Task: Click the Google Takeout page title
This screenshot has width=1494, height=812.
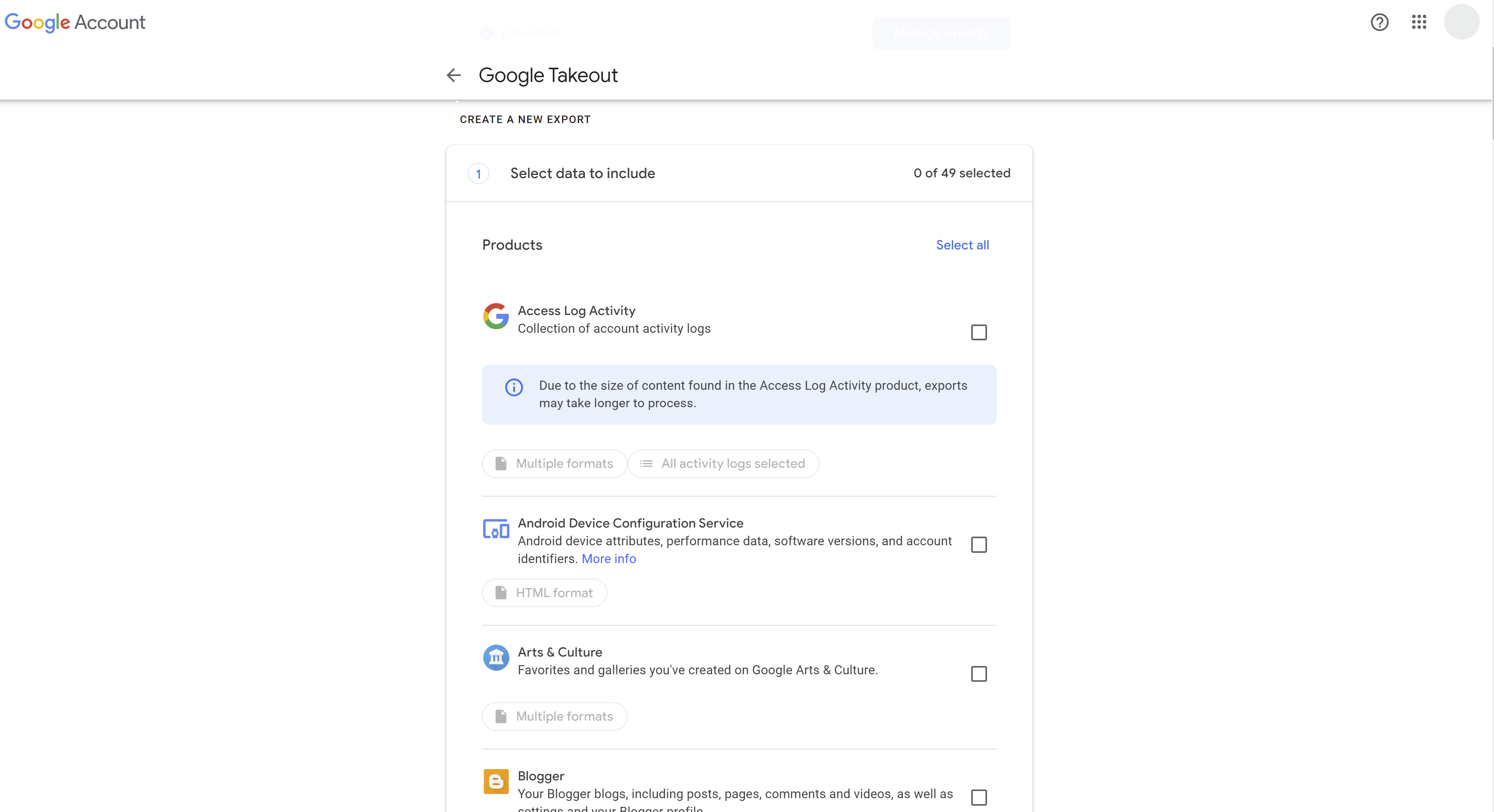Action: pyautogui.click(x=548, y=76)
